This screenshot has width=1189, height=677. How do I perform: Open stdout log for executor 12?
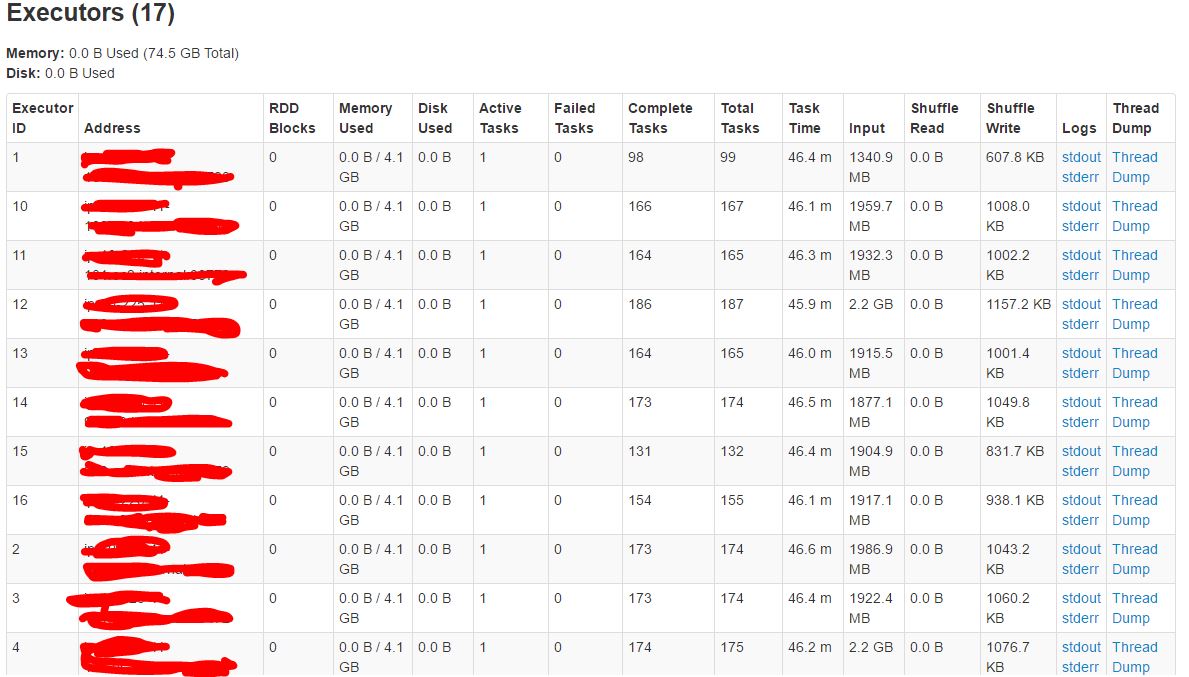[1080, 304]
